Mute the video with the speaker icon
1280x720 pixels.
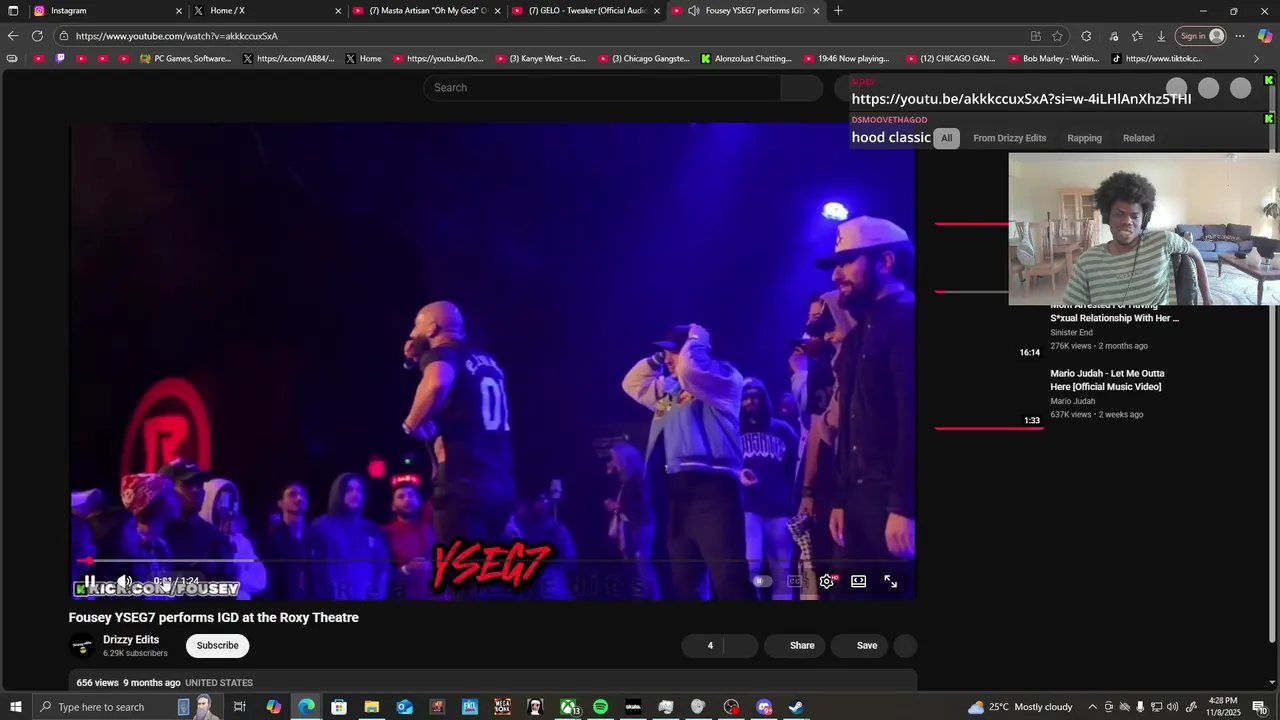pos(124,581)
